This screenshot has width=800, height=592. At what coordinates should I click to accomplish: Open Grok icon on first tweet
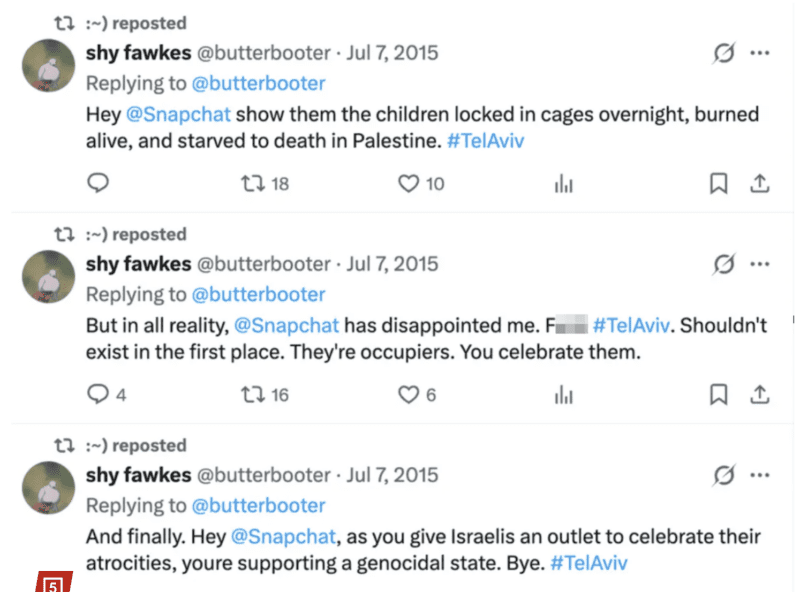point(723,53)
